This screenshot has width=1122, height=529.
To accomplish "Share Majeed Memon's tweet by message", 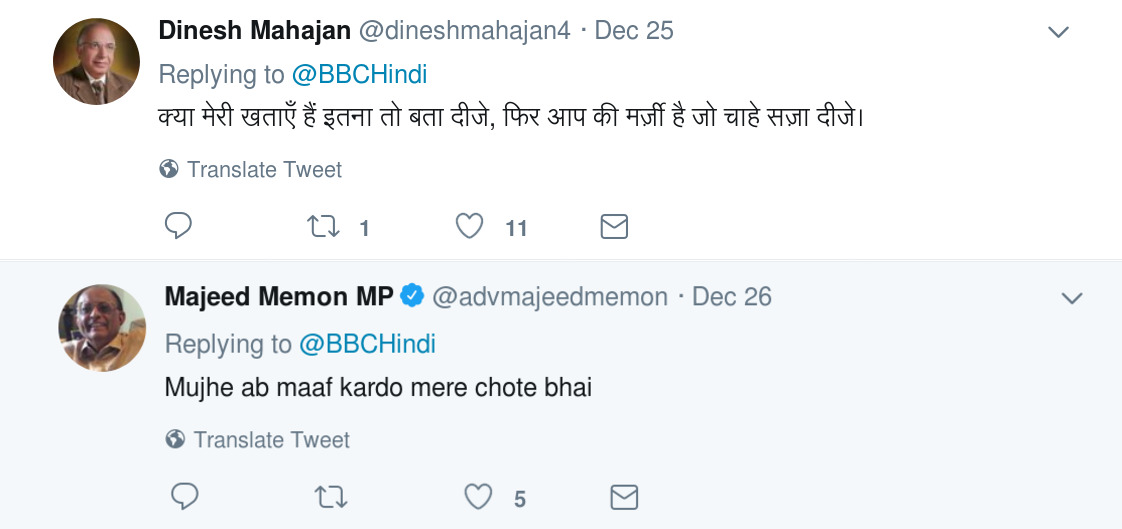I will (x=624, y=497).
